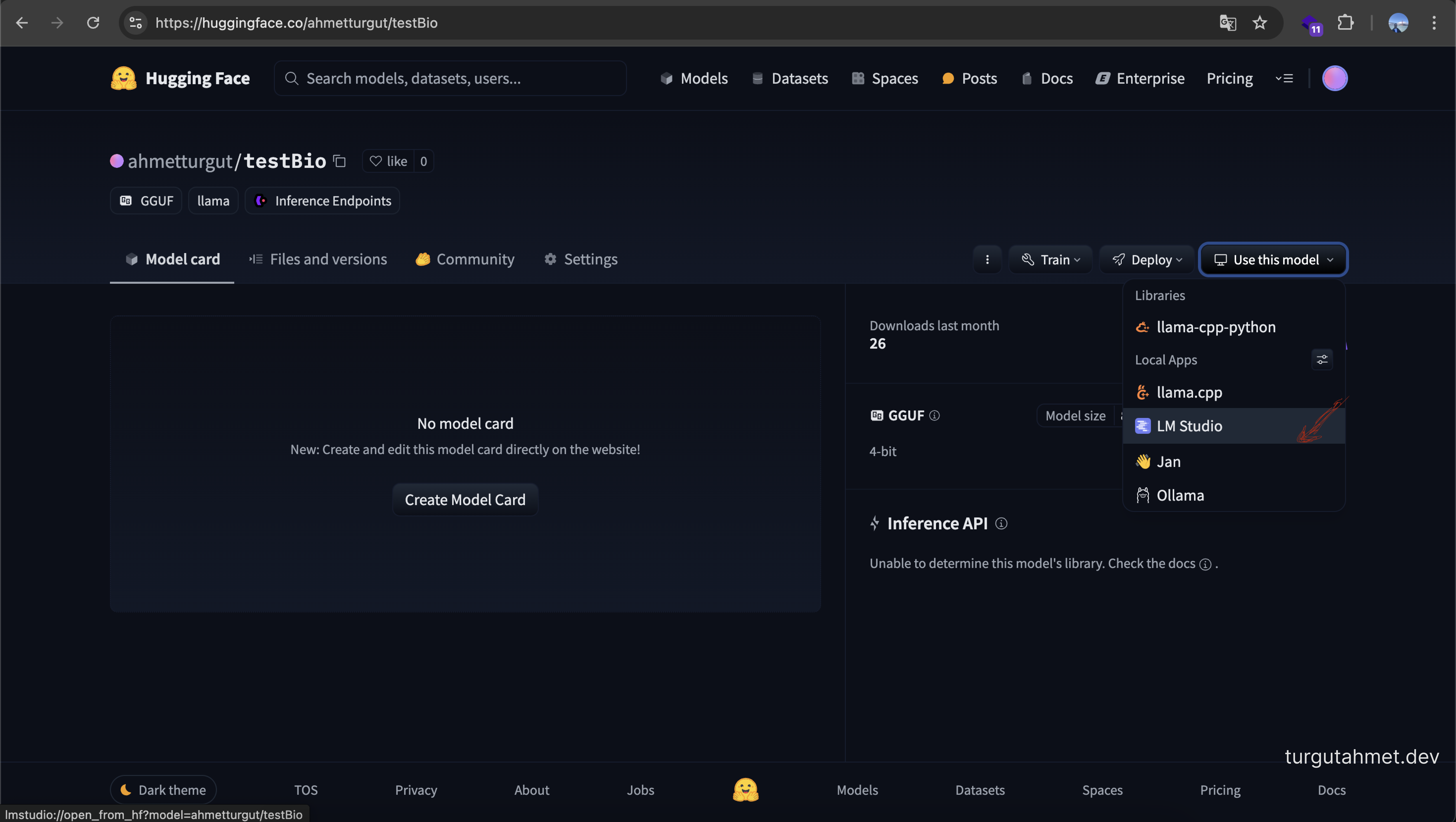Click the browser back arrow

[22, 23]
